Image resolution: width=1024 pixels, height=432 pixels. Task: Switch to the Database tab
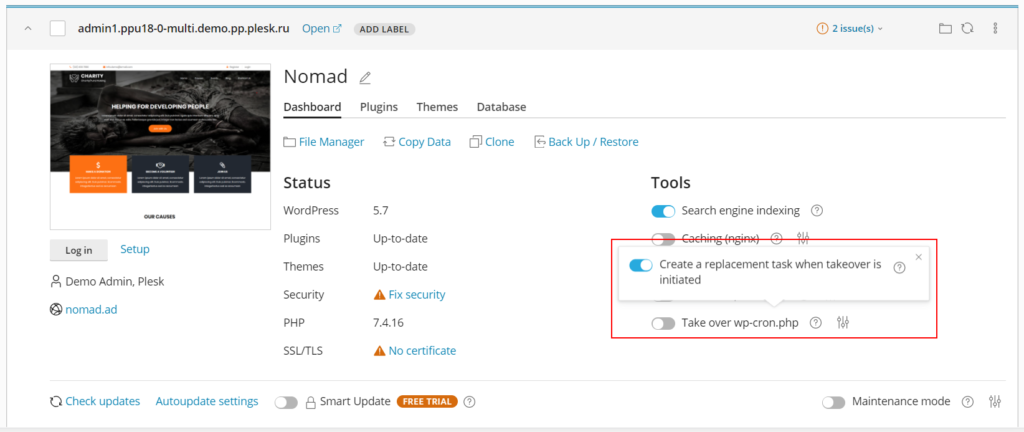pyautogui.click(x=502, y=107)
